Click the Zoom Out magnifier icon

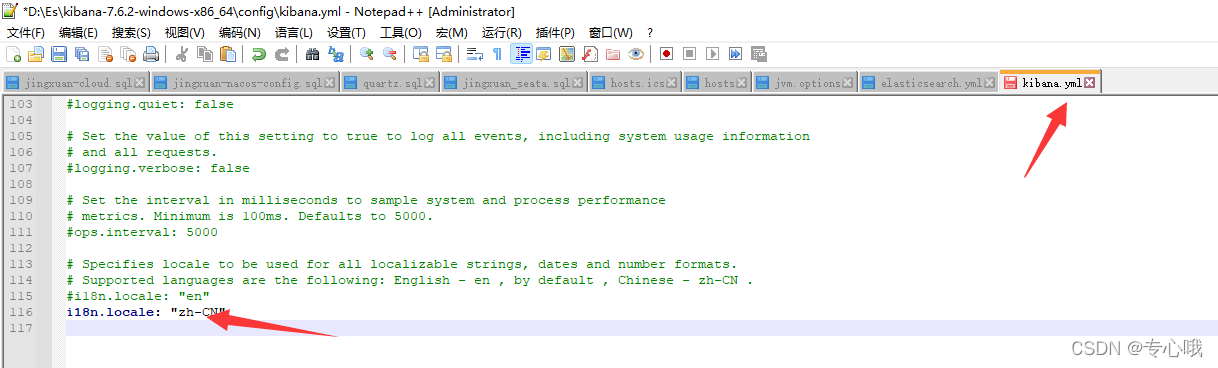[390, 54]
